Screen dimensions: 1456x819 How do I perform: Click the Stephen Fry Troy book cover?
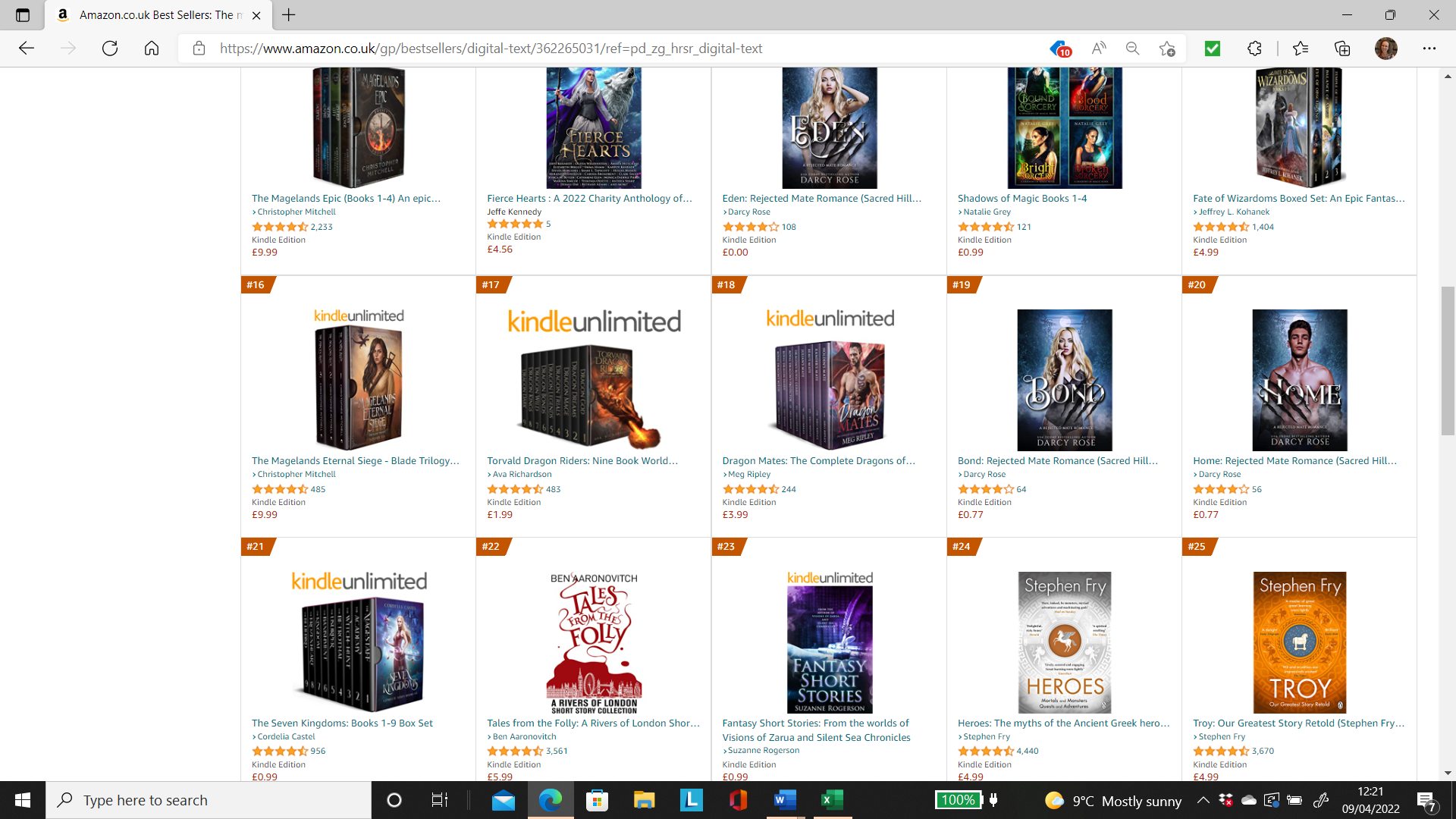pos(1299,642)
